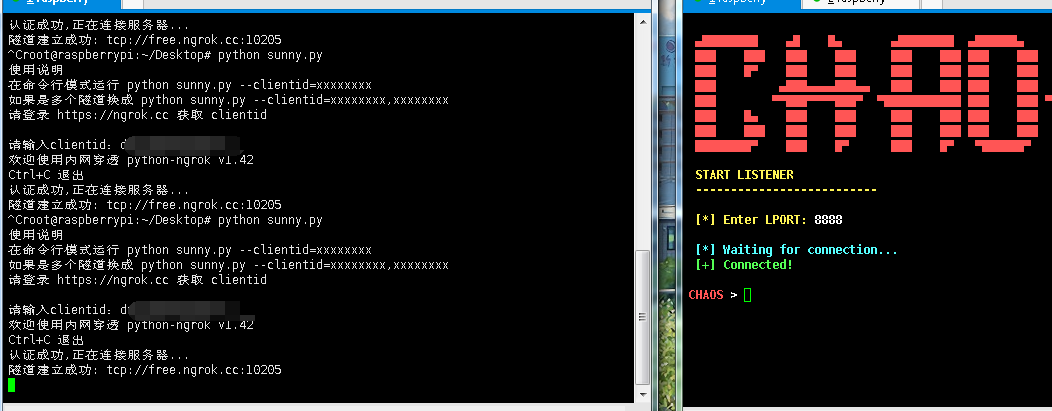1052x411 pixels.
Task: Click the START LISTENER heading text
Action: pos(744,175)
